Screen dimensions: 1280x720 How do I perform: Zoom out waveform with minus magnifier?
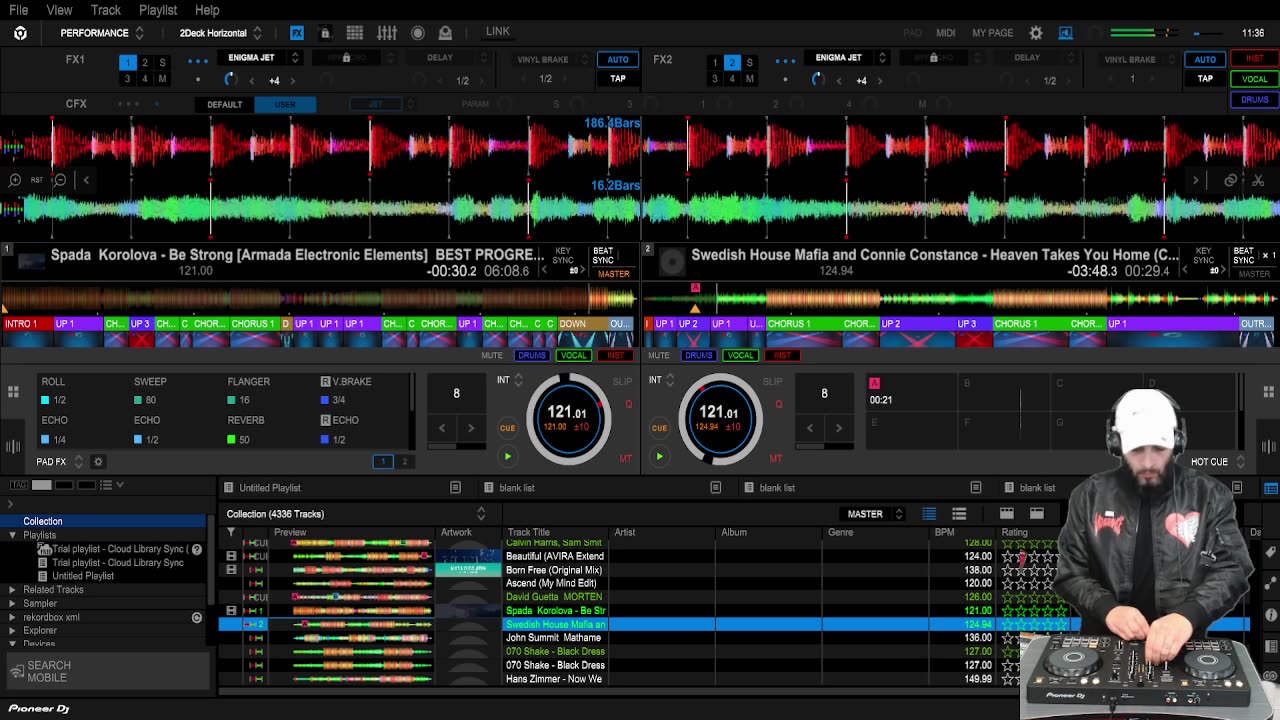coord(60,180)
